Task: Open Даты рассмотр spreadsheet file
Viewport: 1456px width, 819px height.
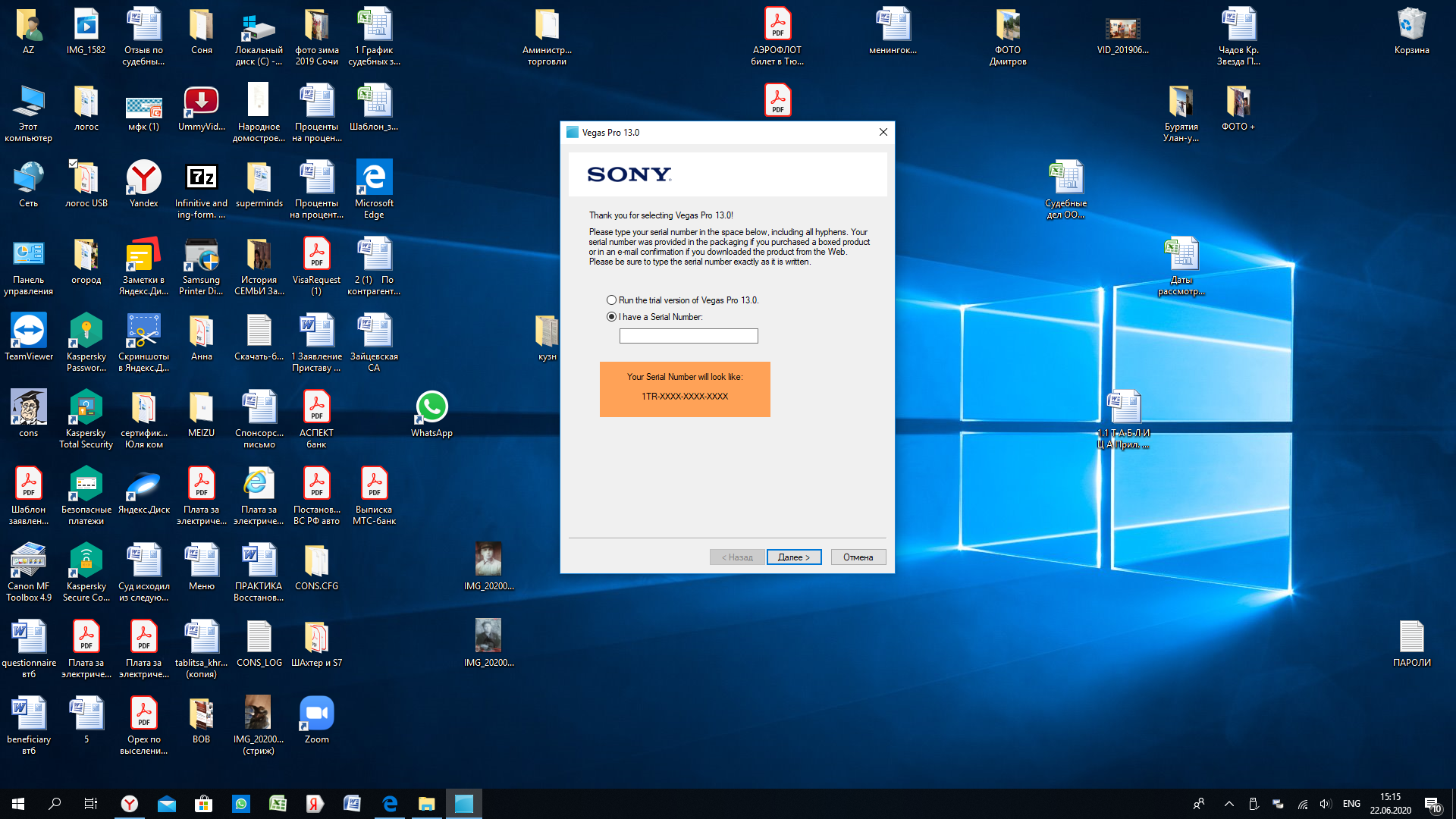Action: 1181,266
